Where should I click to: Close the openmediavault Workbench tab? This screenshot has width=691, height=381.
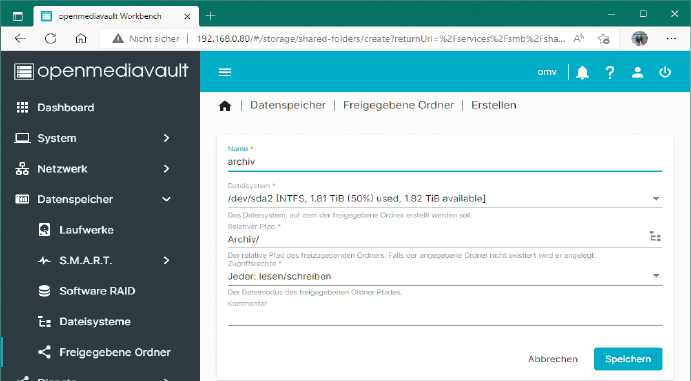187,17
